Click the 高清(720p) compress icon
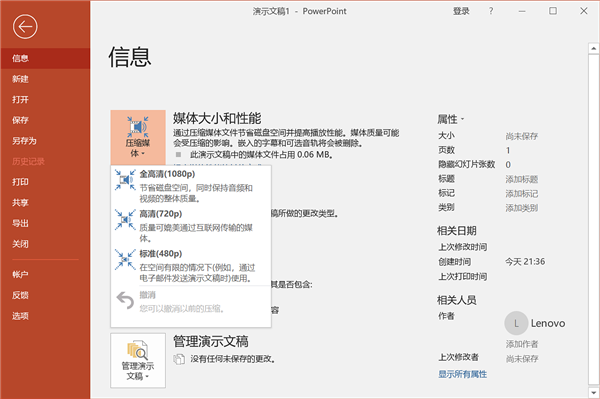 click(125, 220)
